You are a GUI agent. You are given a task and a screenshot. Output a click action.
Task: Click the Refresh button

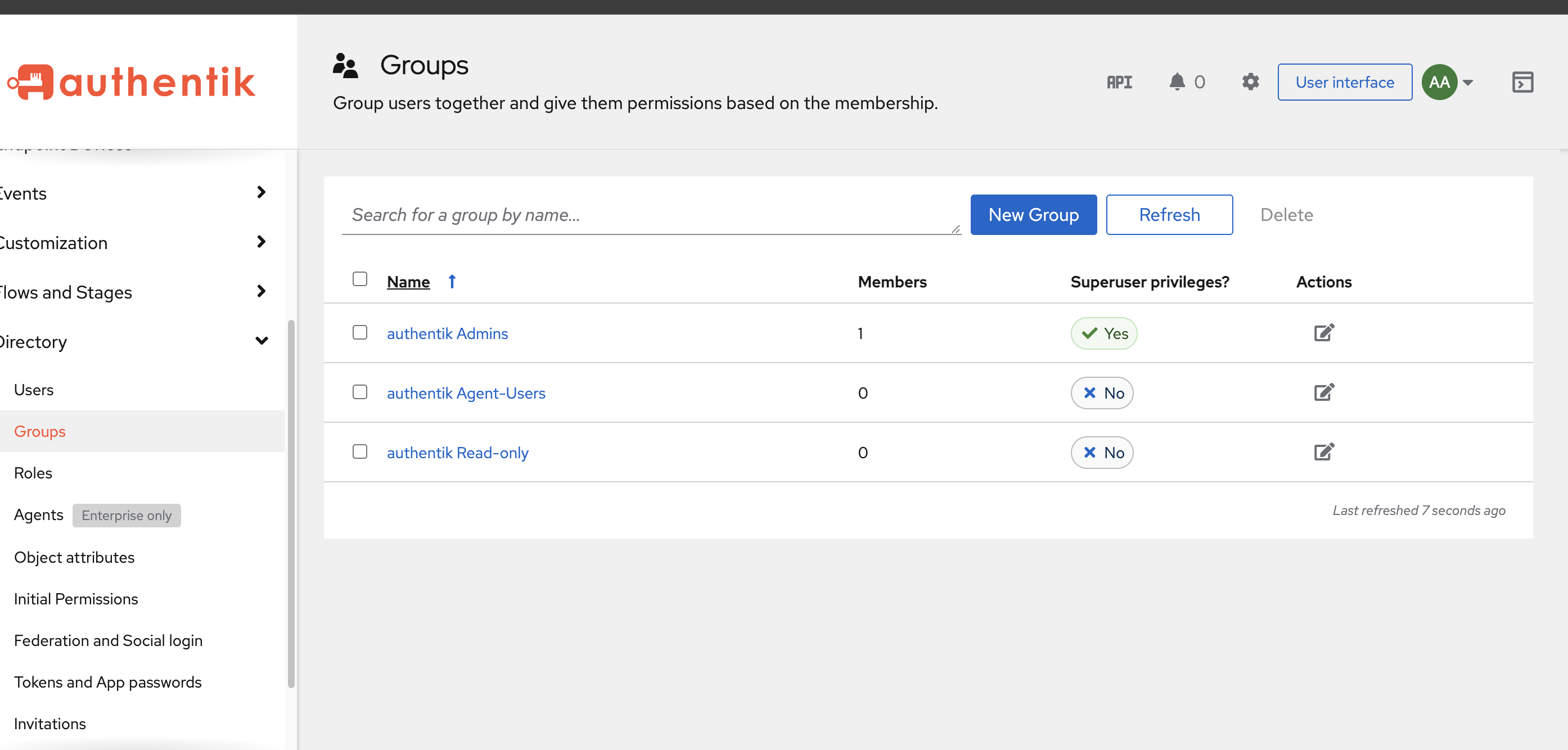(x=1169, y=215)
